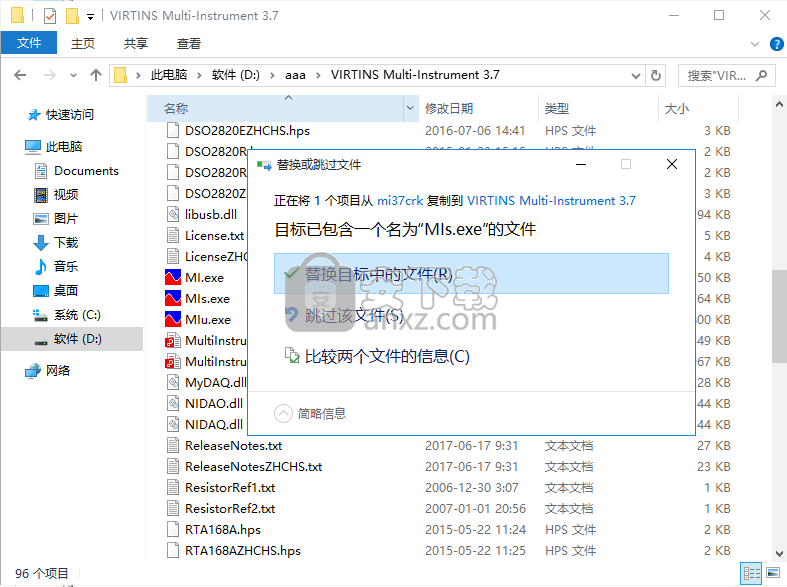Click the new folder icon in title bar

pos(72,16)
